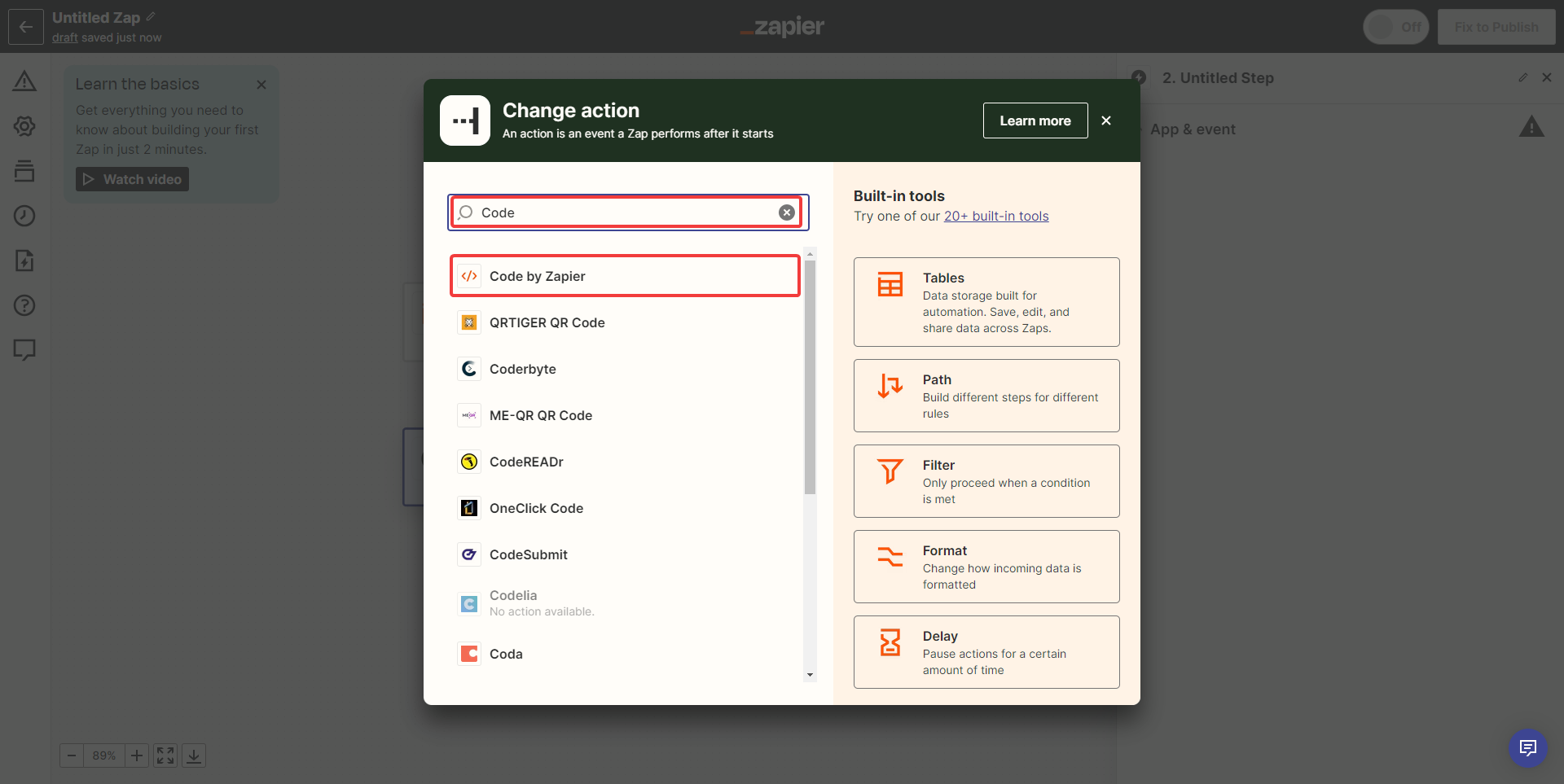1564x784 pixels.
Task: Select the Code by Zapier app
Action: click(x=625, y=276)
